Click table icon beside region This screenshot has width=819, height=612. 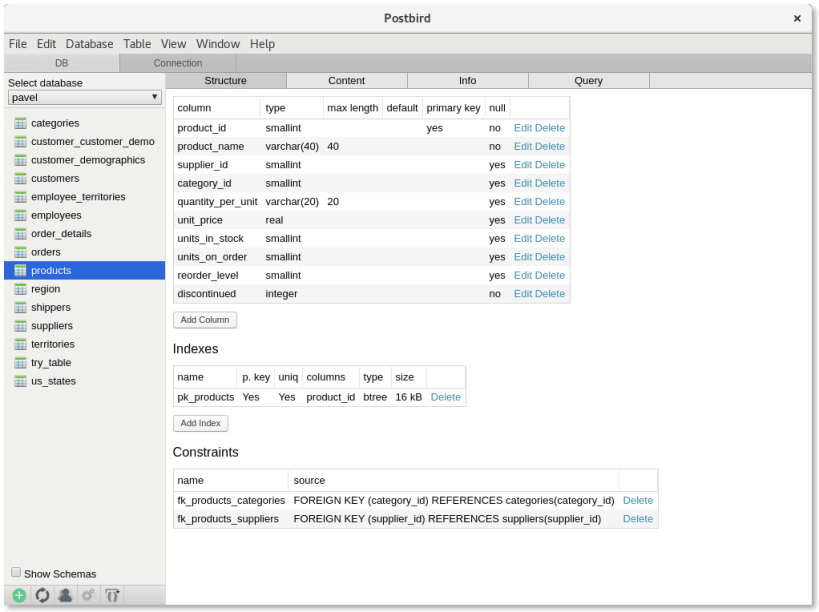click(20, 289)
